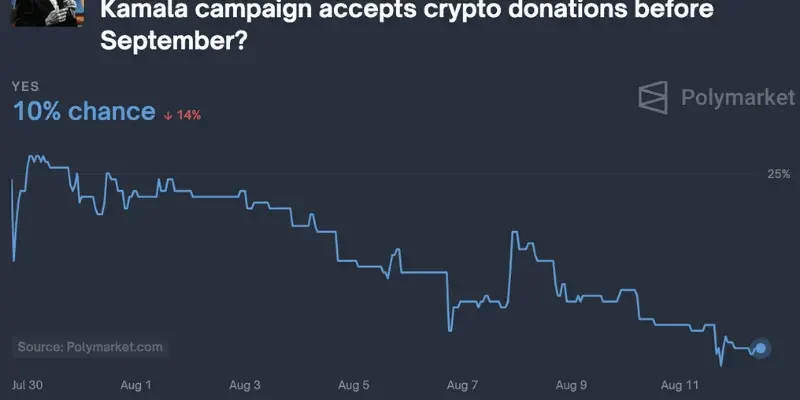Jump to Aug 7 on the time axis
The width and height of the screenshot is (800, 400).
click(x=463, y=384)
